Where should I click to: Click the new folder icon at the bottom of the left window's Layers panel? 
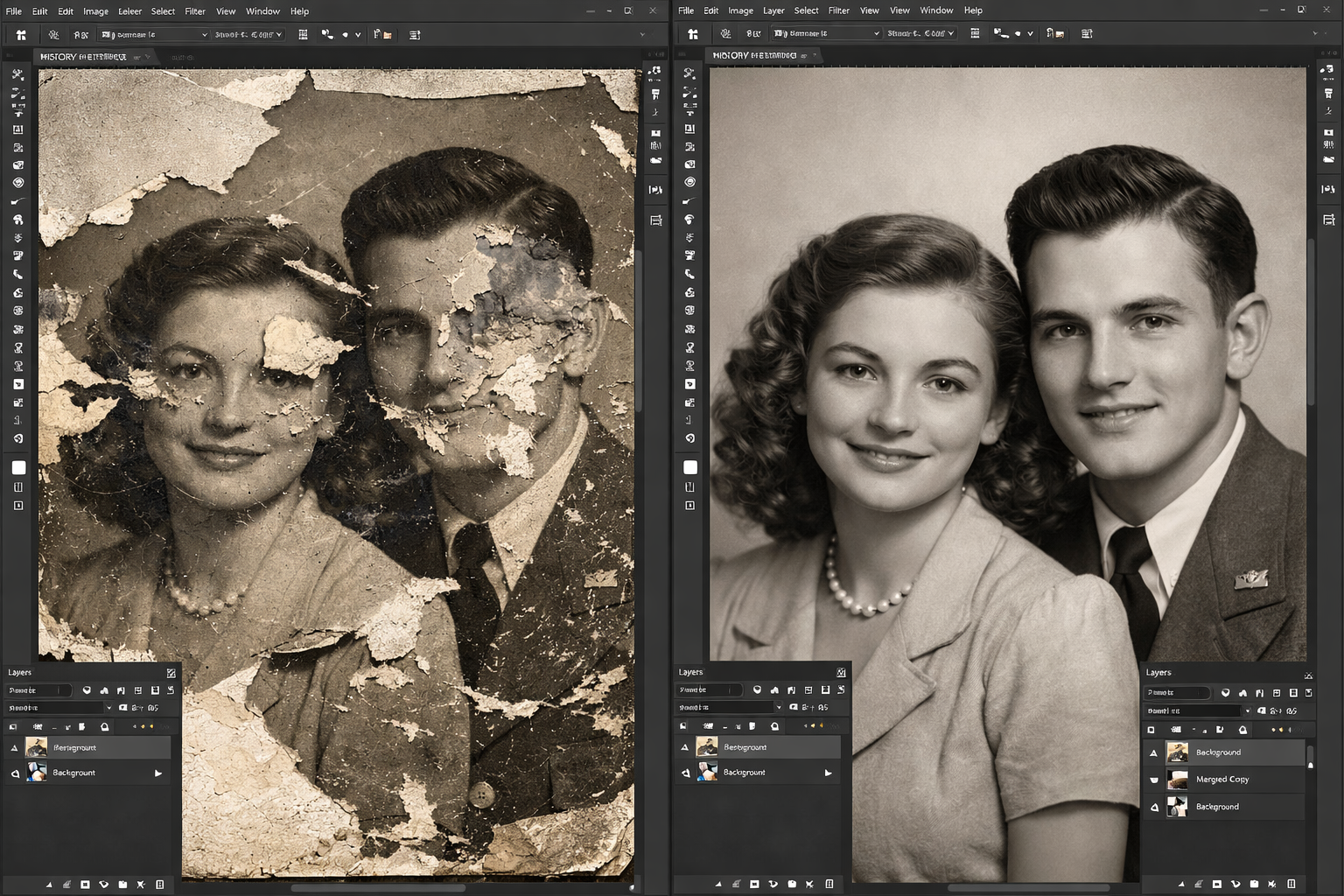(122, 885)
